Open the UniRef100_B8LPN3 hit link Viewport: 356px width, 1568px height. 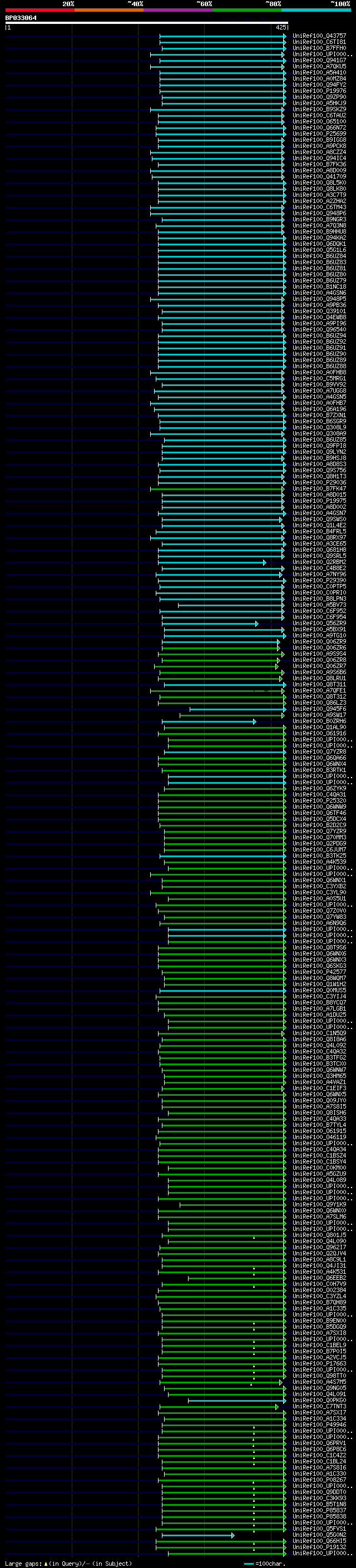[x=319, y=598]
